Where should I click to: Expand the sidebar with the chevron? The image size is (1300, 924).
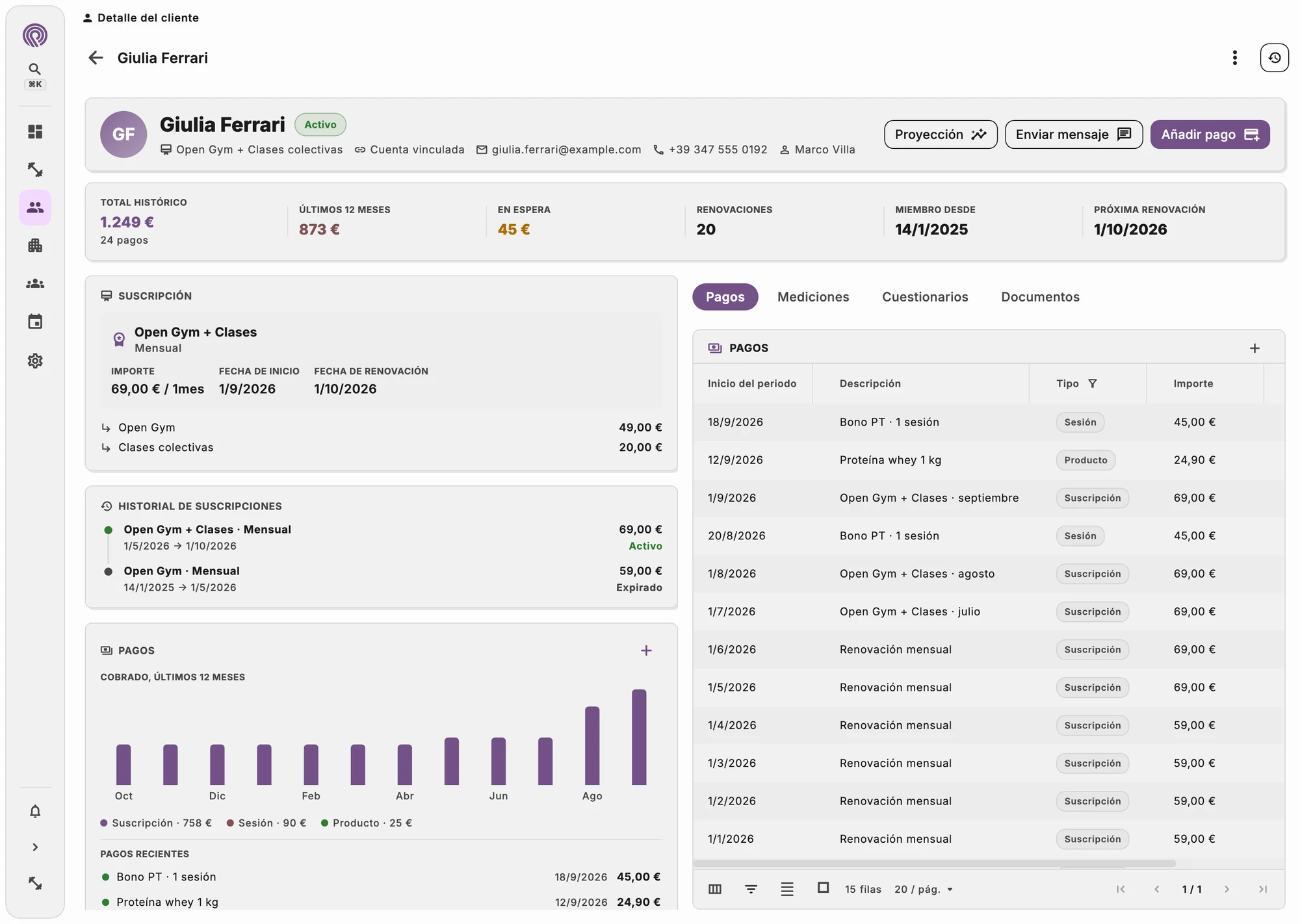coord(35,847)
